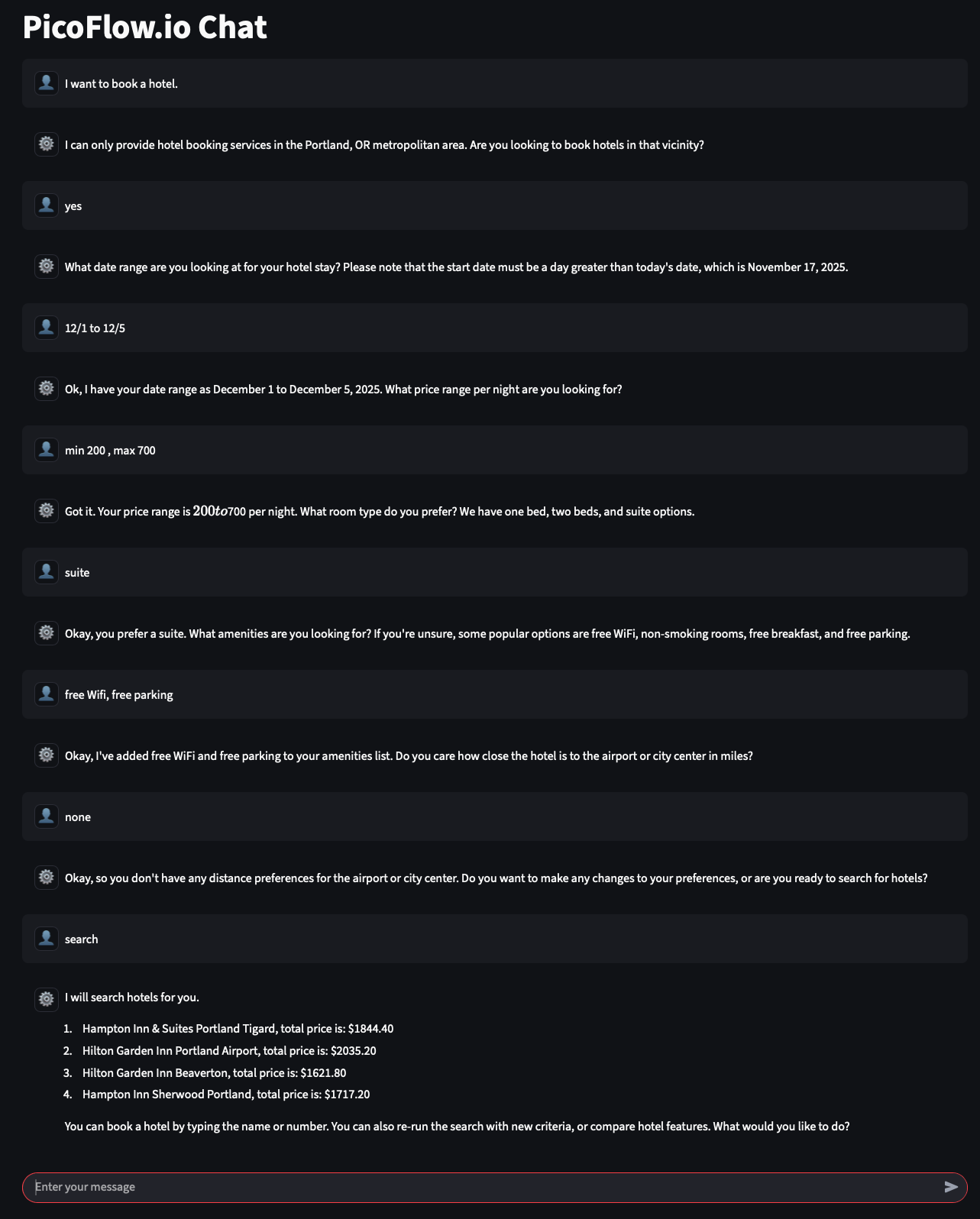Click the bot gear avatar beside the price range question
980x1219 pixels.
47,389
